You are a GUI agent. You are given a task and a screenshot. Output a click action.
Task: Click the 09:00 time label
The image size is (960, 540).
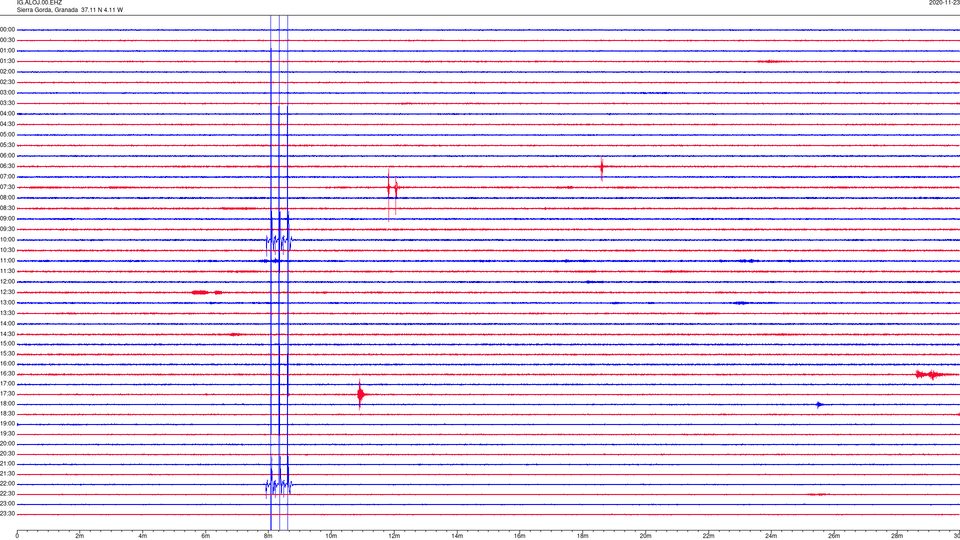pyautogui.click(x=7, y=219)
